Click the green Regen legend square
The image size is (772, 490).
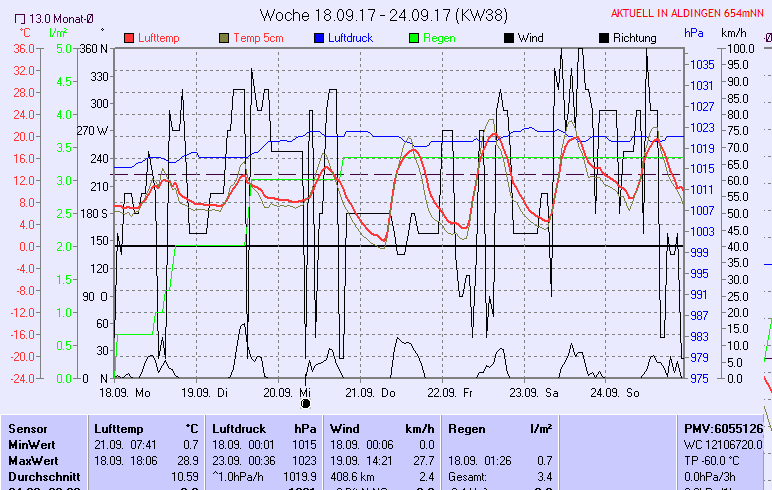click(413, 38)
